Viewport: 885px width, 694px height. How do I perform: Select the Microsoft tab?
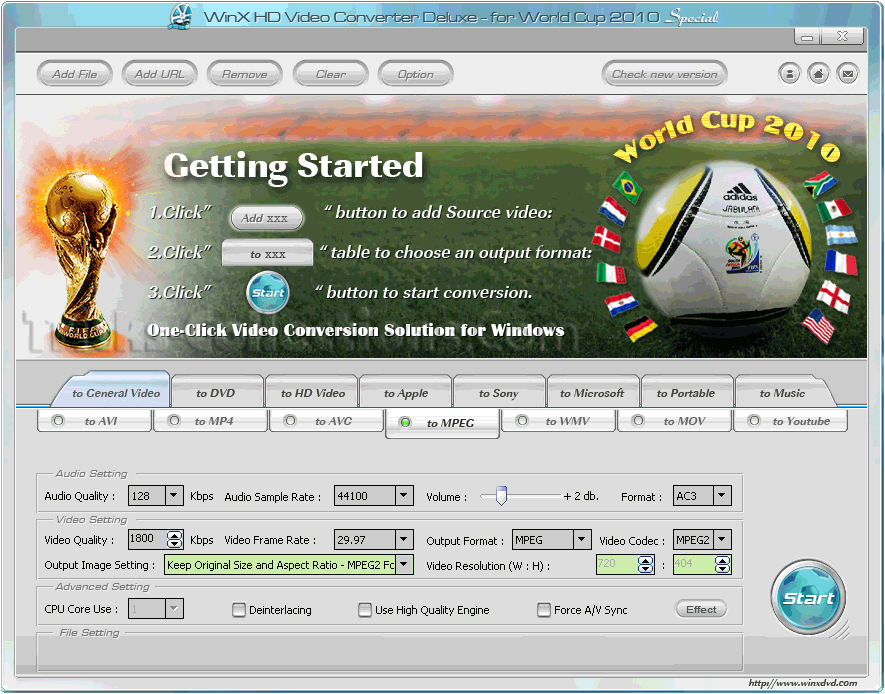592,393
